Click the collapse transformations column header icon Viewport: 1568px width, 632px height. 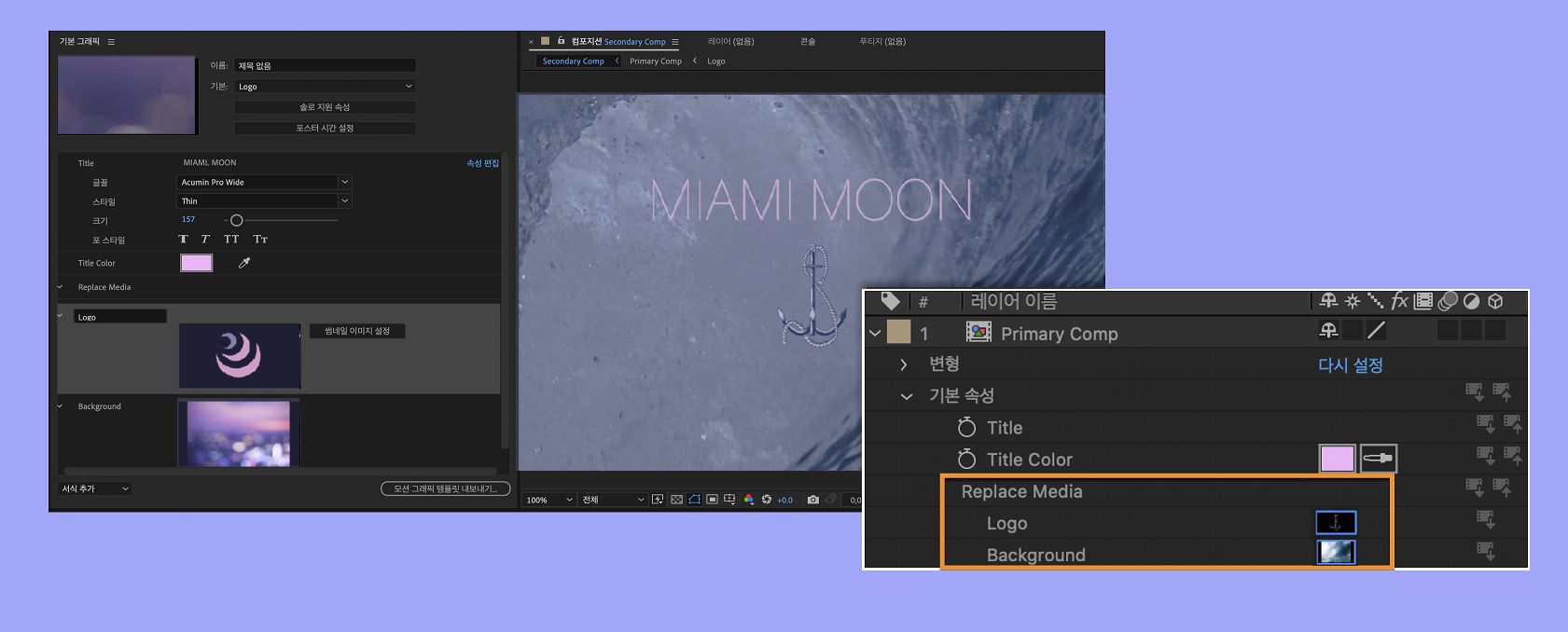1353,301
